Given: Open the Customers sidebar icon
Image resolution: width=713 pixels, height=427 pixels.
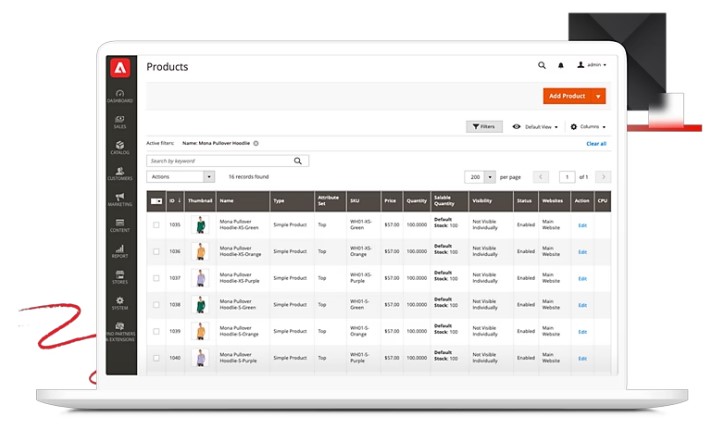Looking at the screenshot, I should coord(120,173).
